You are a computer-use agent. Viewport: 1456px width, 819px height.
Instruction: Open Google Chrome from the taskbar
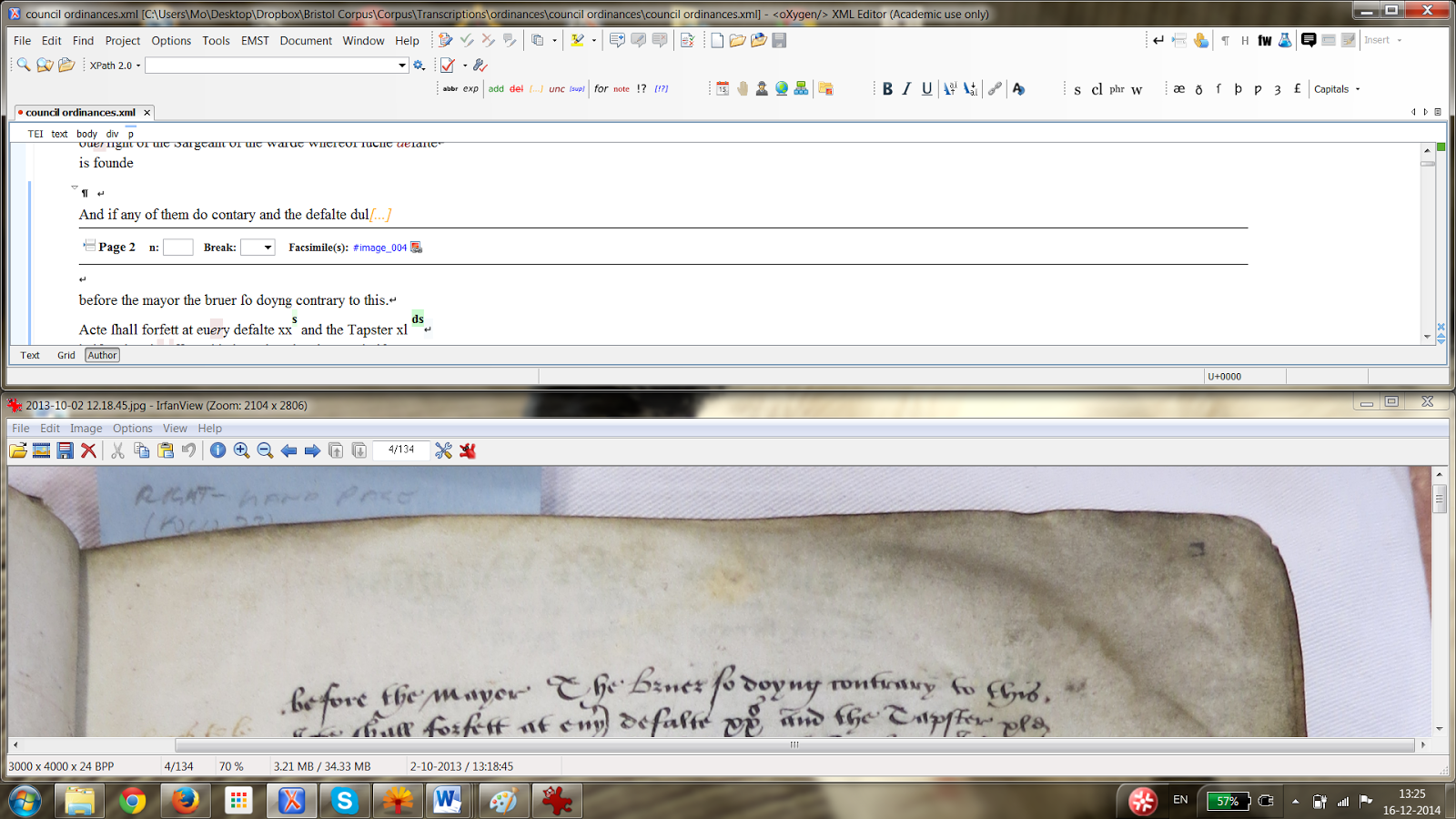coord(132,801)
